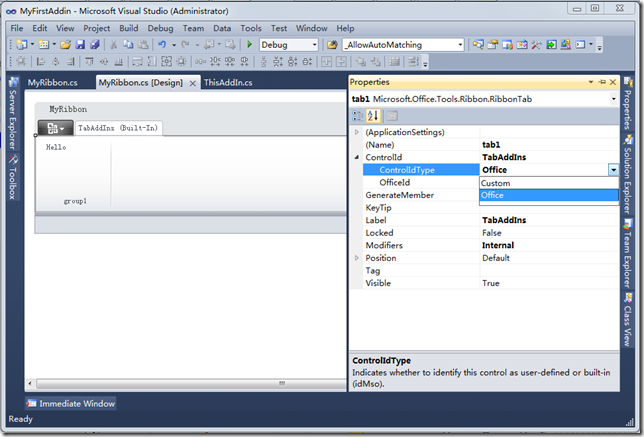The width and height of the screenshot is (644, 437).
Task: Click the Align Bottoms layout icon
Action: 119,62
